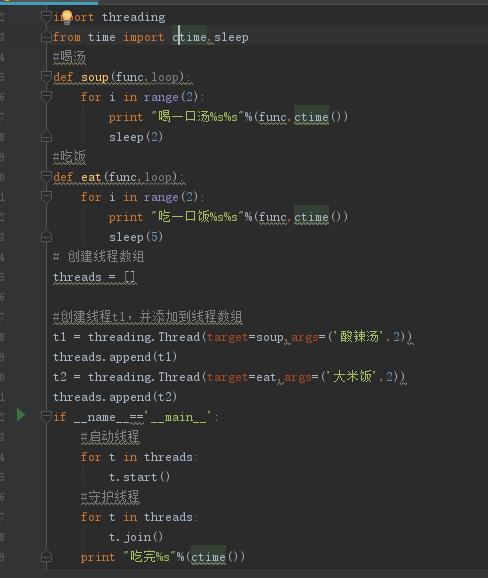This screenshot has height=578, width=488.
Task: Click the '#吃饭' comment
Action: click(69, 157)
